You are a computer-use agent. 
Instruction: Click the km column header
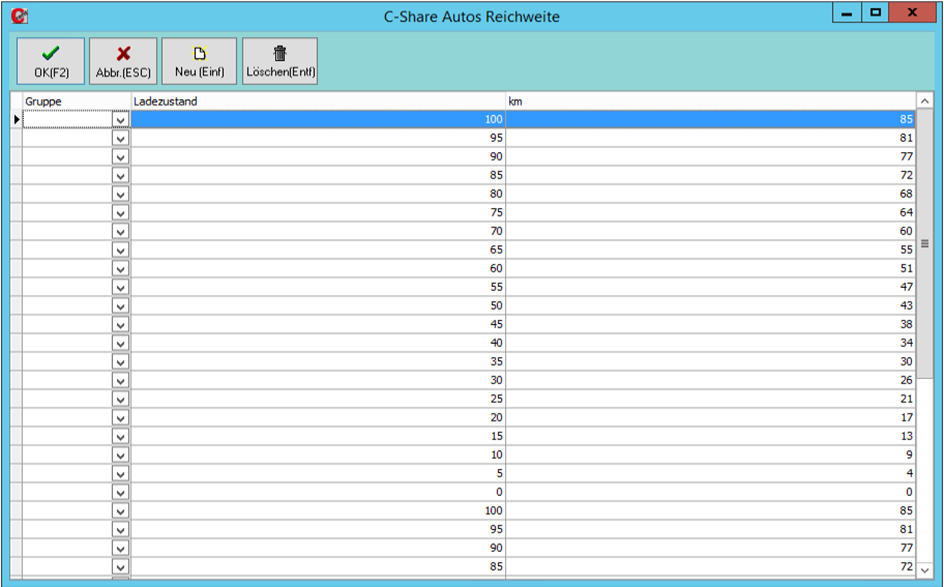click(x=710, y=101)
